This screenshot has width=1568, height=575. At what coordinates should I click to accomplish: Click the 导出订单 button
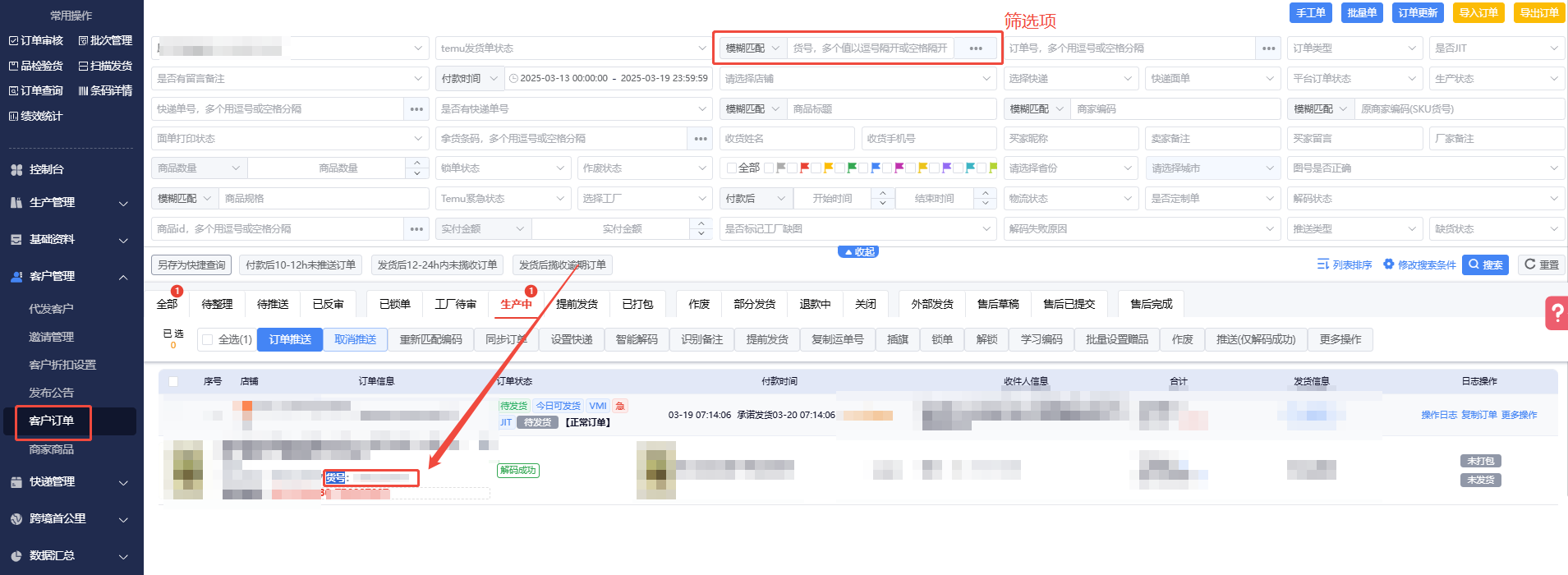click(x=1539, y=13)
